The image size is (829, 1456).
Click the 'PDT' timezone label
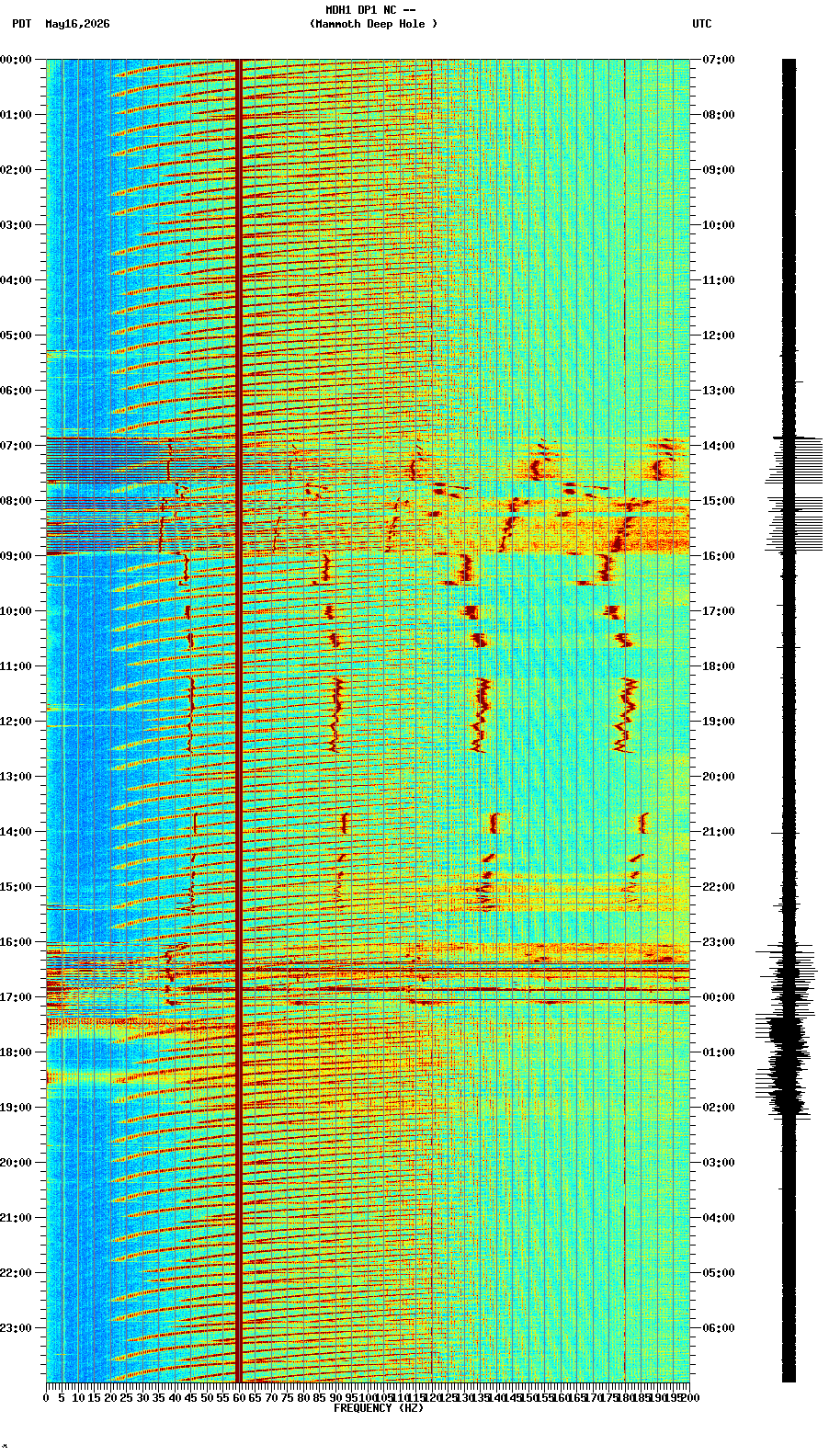click(x=21, y=24)
